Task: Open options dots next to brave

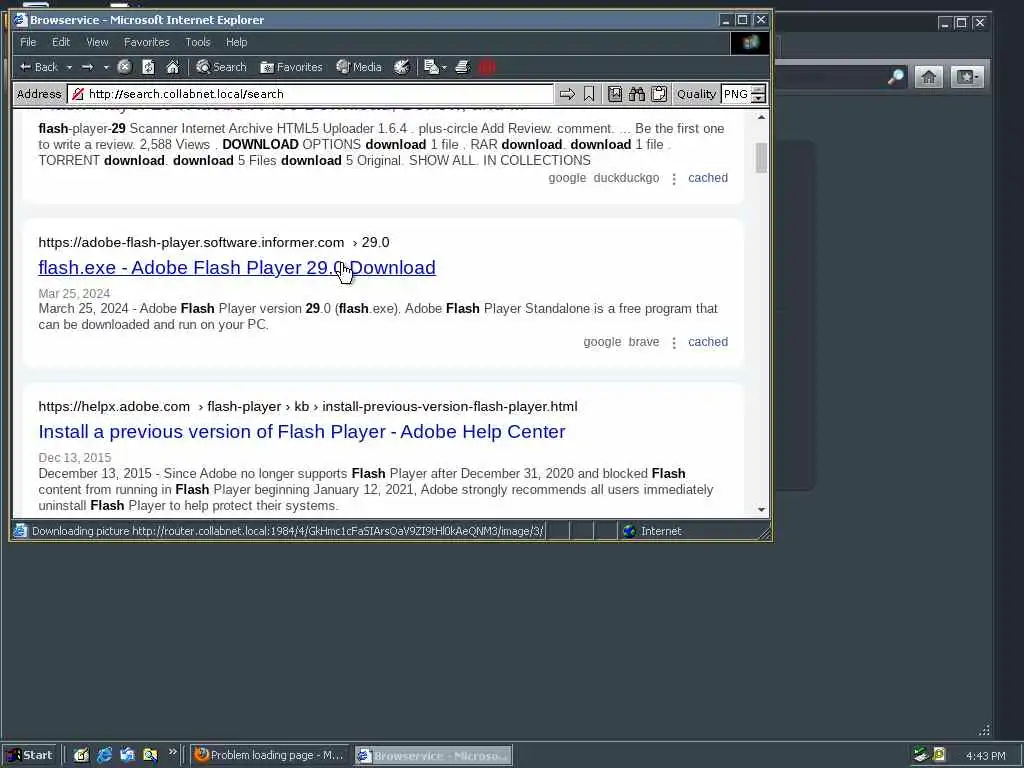Action: [674, 343]
